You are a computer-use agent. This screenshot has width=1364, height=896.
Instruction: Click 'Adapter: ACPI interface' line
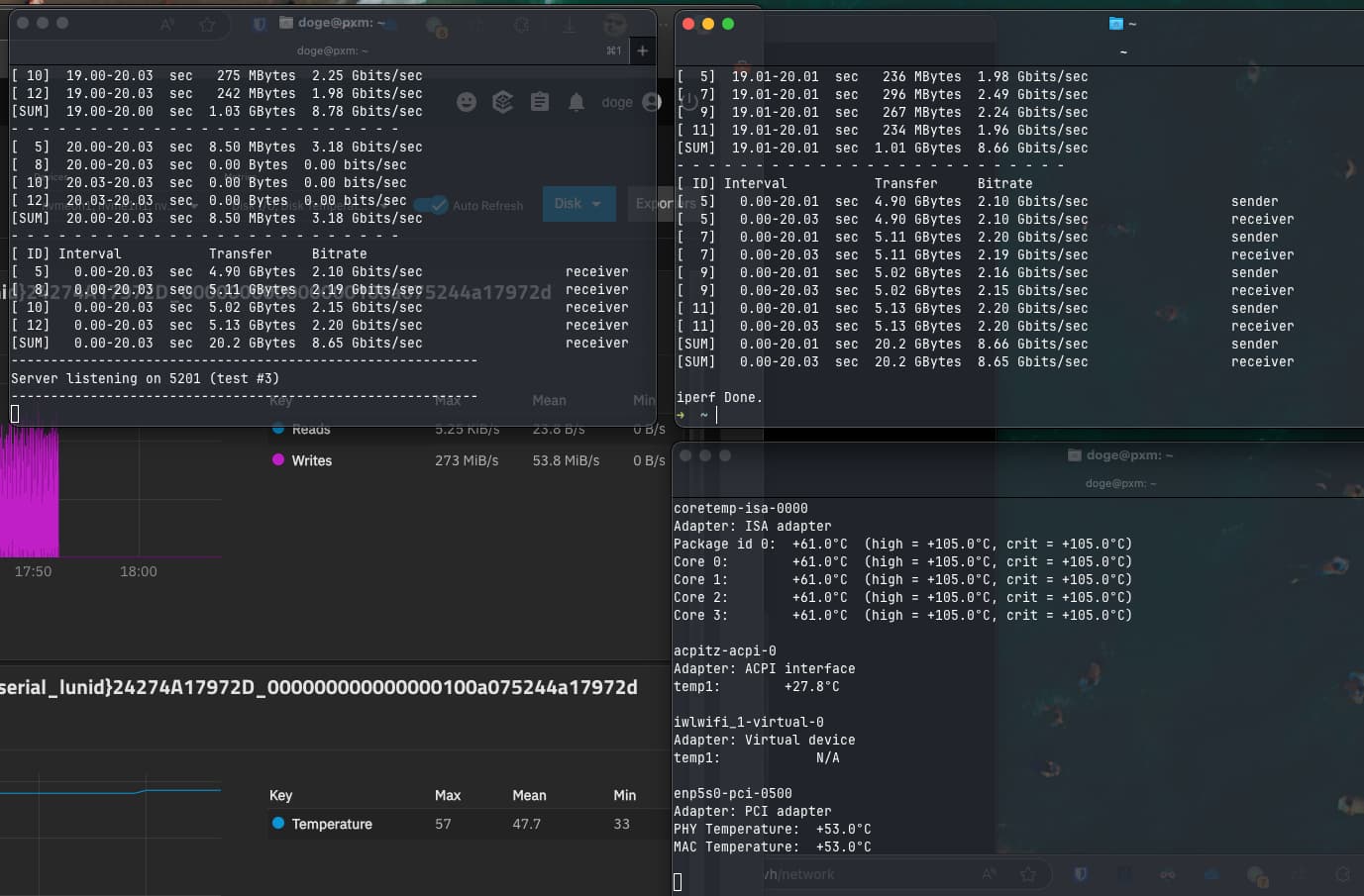(765, 668)
